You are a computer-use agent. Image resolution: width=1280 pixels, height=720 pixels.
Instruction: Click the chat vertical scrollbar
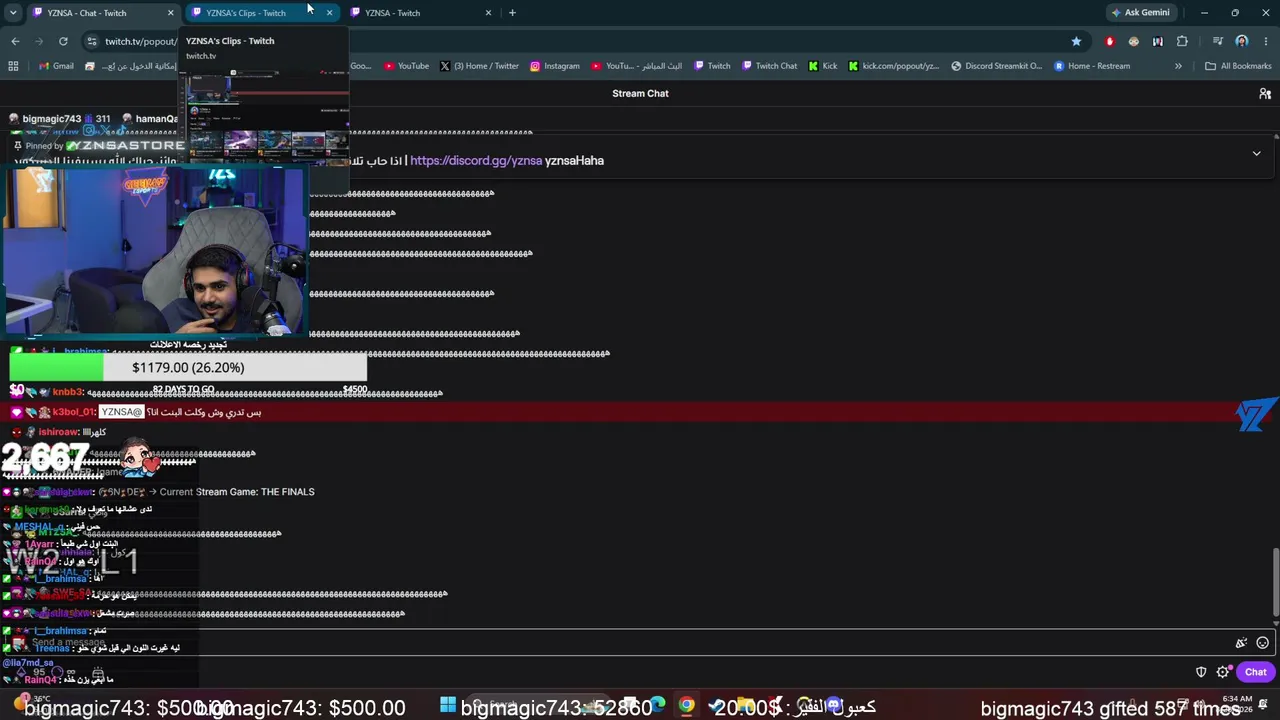(1275, 582)
